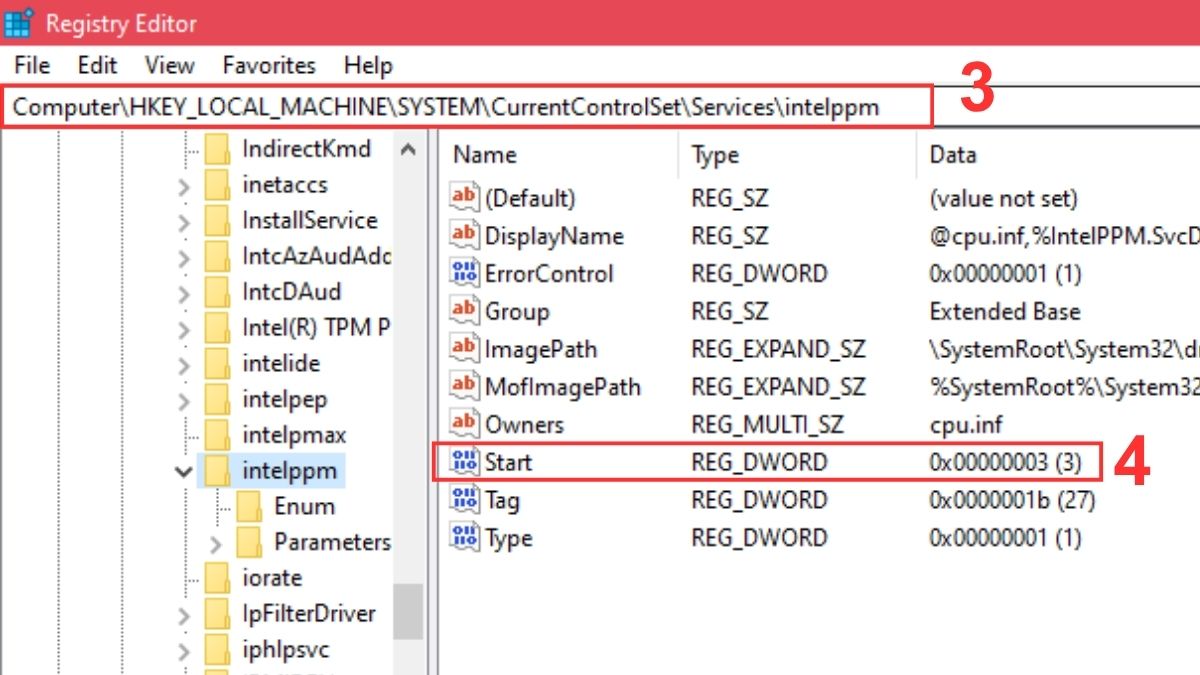This screenshot has width=1200, height=675.
Task: Select the iorate tree label
Action: [272, 578]
